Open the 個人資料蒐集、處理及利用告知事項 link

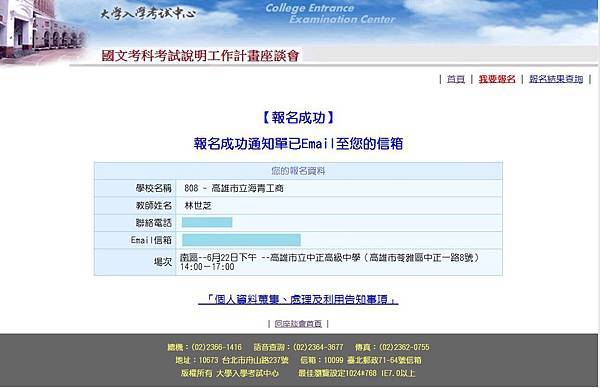point(298,299)
